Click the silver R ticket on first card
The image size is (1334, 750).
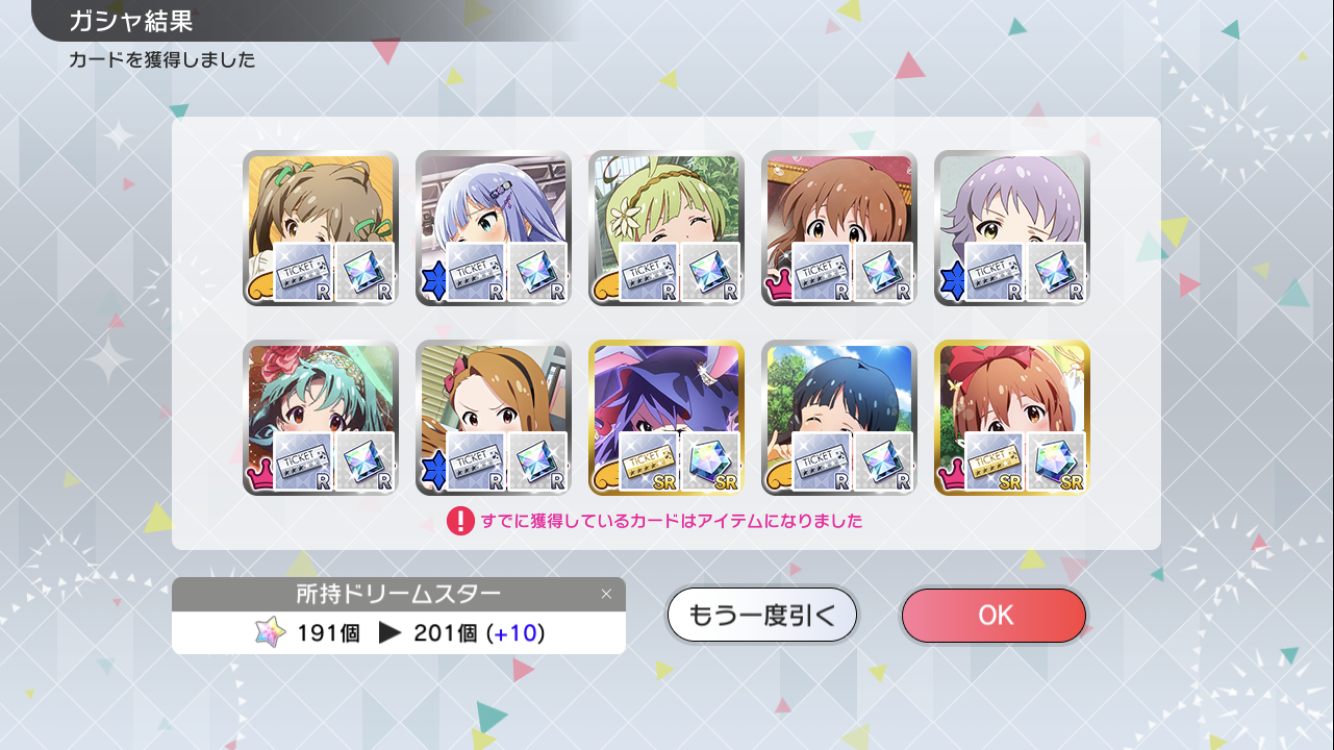click(303, 271)
